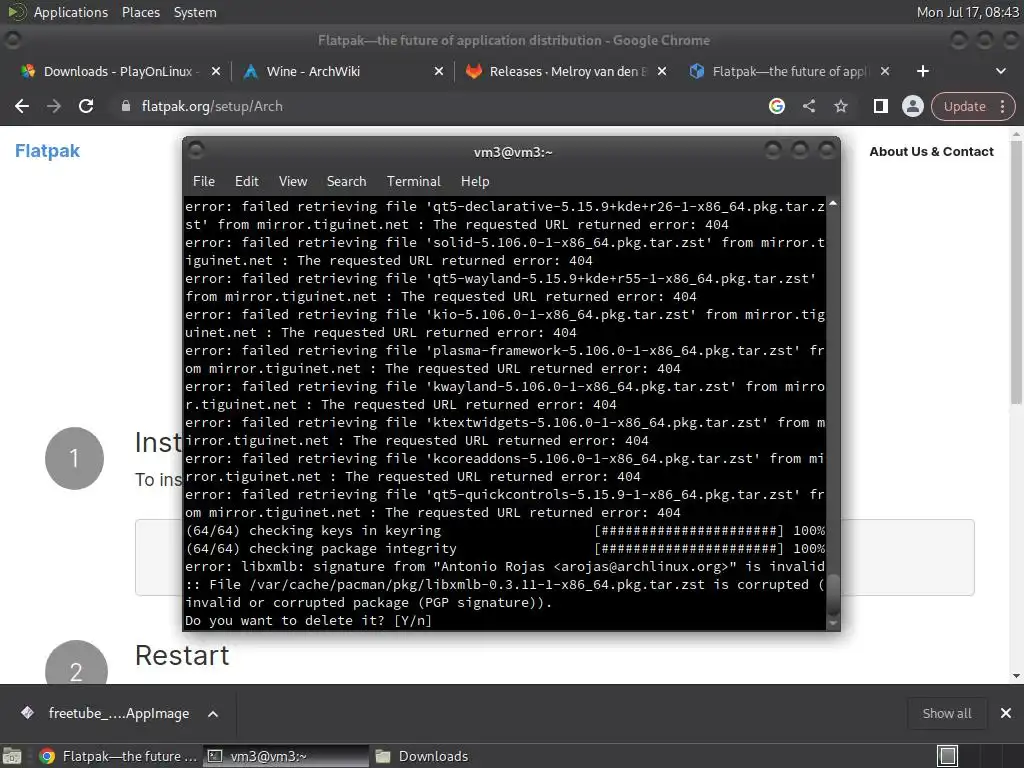Image resolution: width=1024 pixels, height=768 pixels.
Task: Click the clock Mon Jul 17, 08:43
Action: (x=967, y=12)
